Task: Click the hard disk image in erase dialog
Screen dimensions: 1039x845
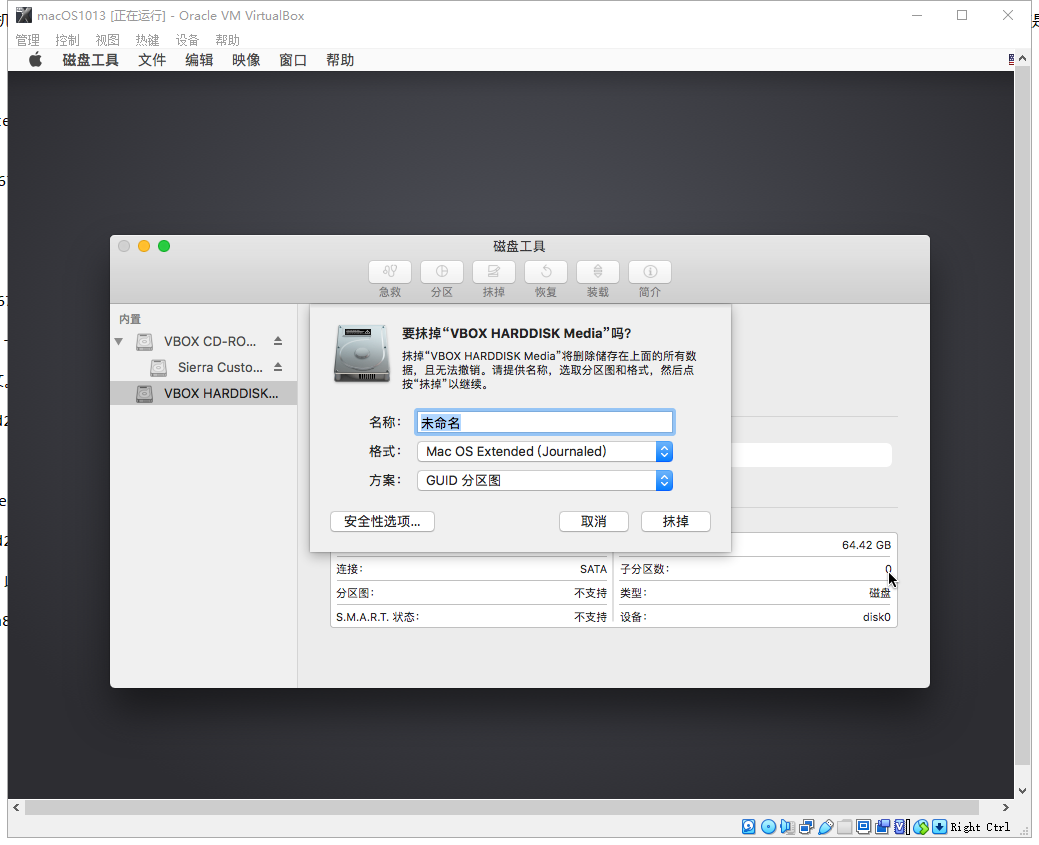Action: point(362,353)
